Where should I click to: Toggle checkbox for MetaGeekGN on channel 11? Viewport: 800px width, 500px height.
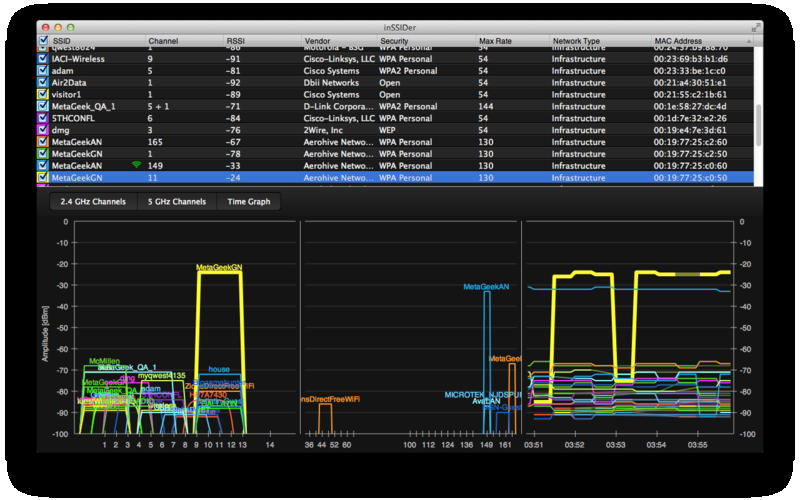click(43, 178)
